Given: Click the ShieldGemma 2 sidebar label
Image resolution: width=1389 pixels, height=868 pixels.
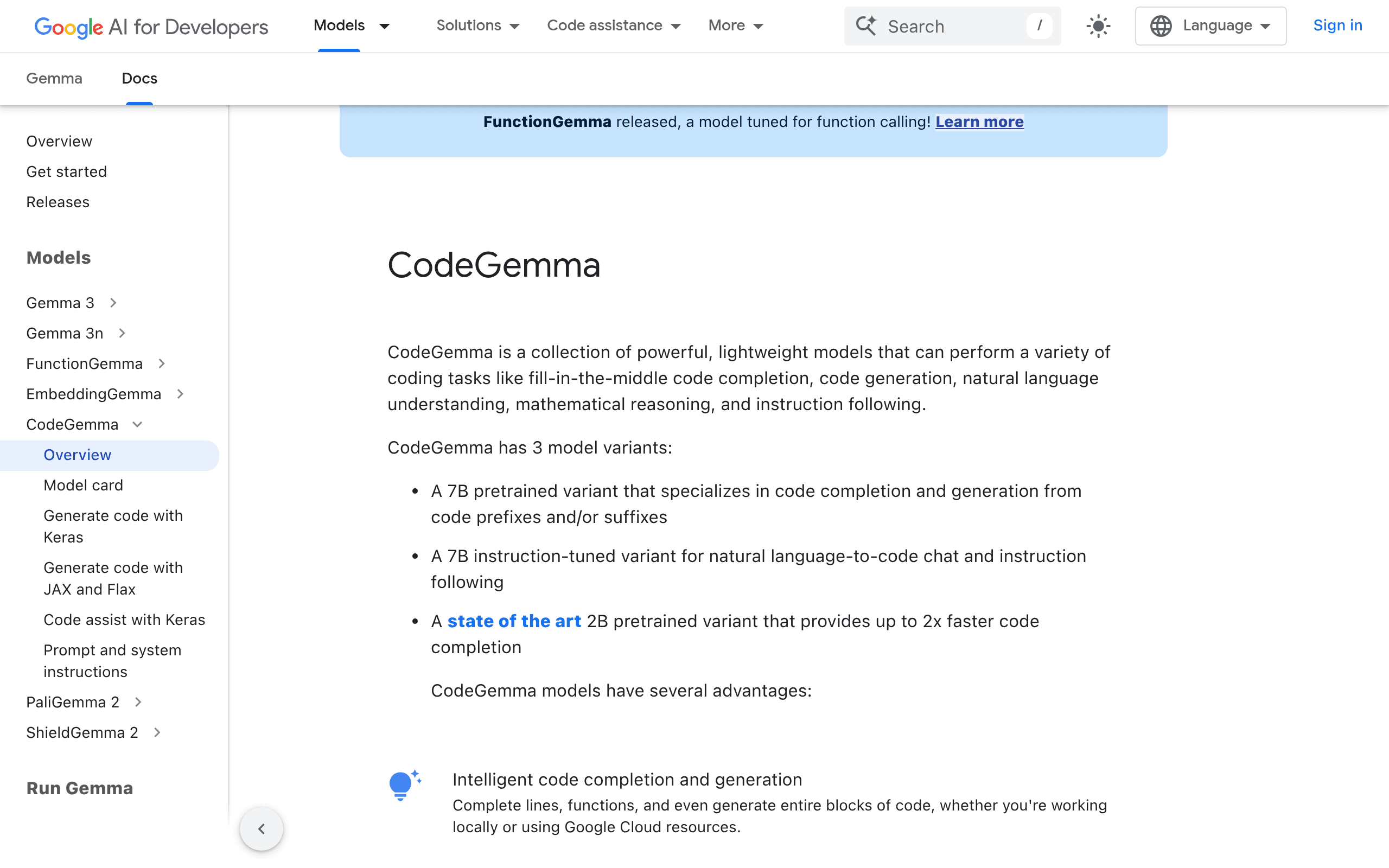Looking at the screenshot, I should 82,732.
